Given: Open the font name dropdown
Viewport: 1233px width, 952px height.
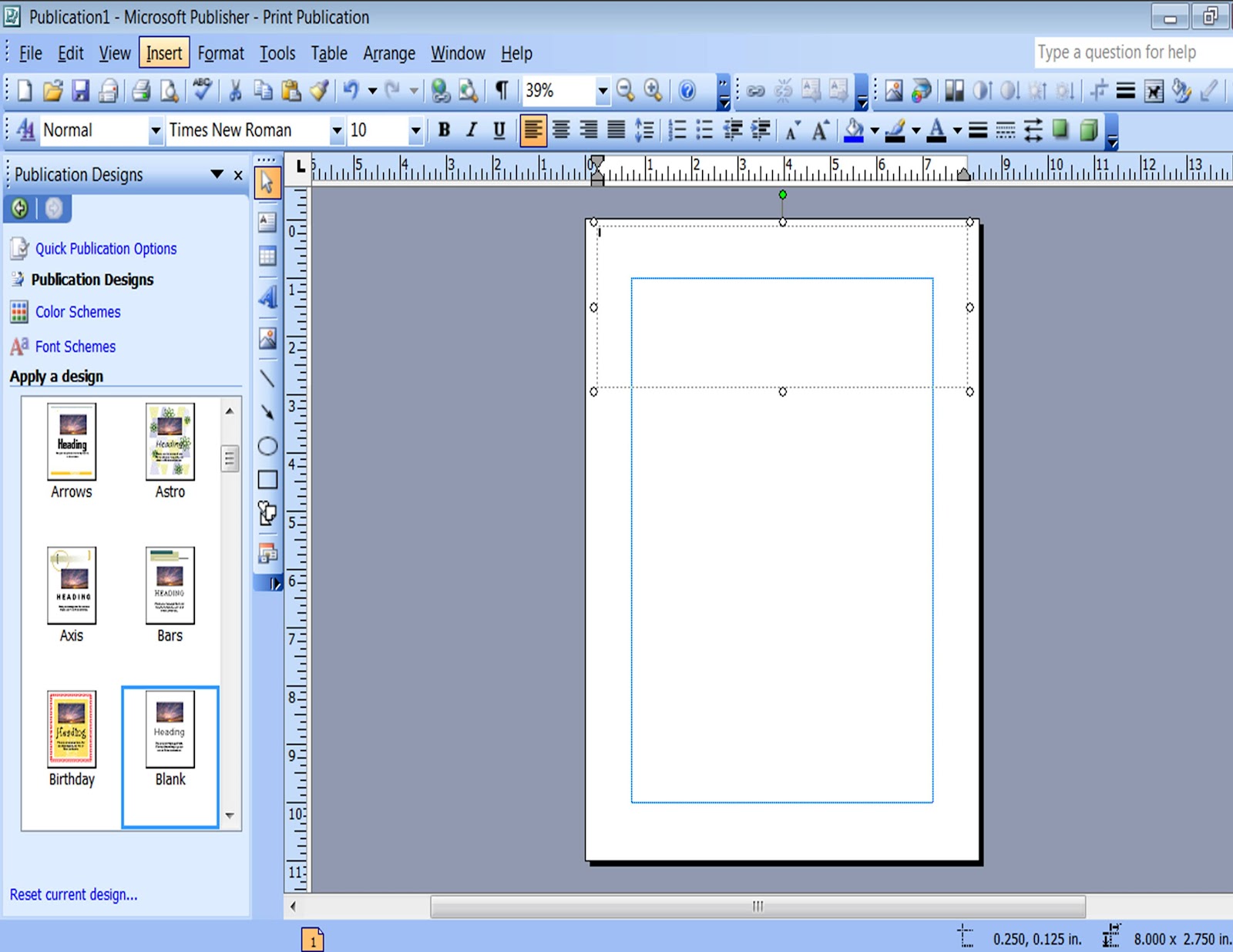Looking at the screenshot, I should tap(337, 130).
